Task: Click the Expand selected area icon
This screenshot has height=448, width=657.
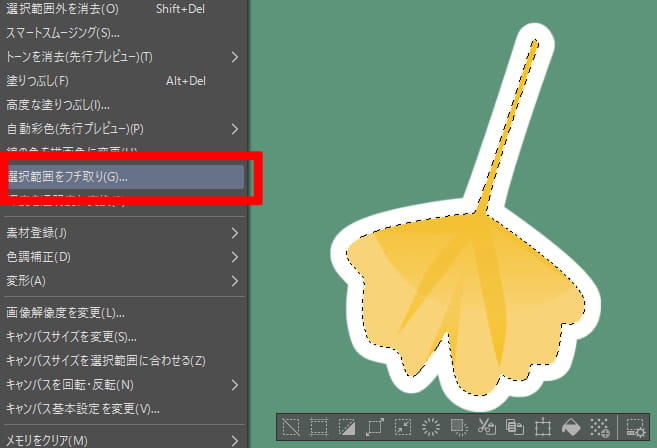Action: click(375, 427)
